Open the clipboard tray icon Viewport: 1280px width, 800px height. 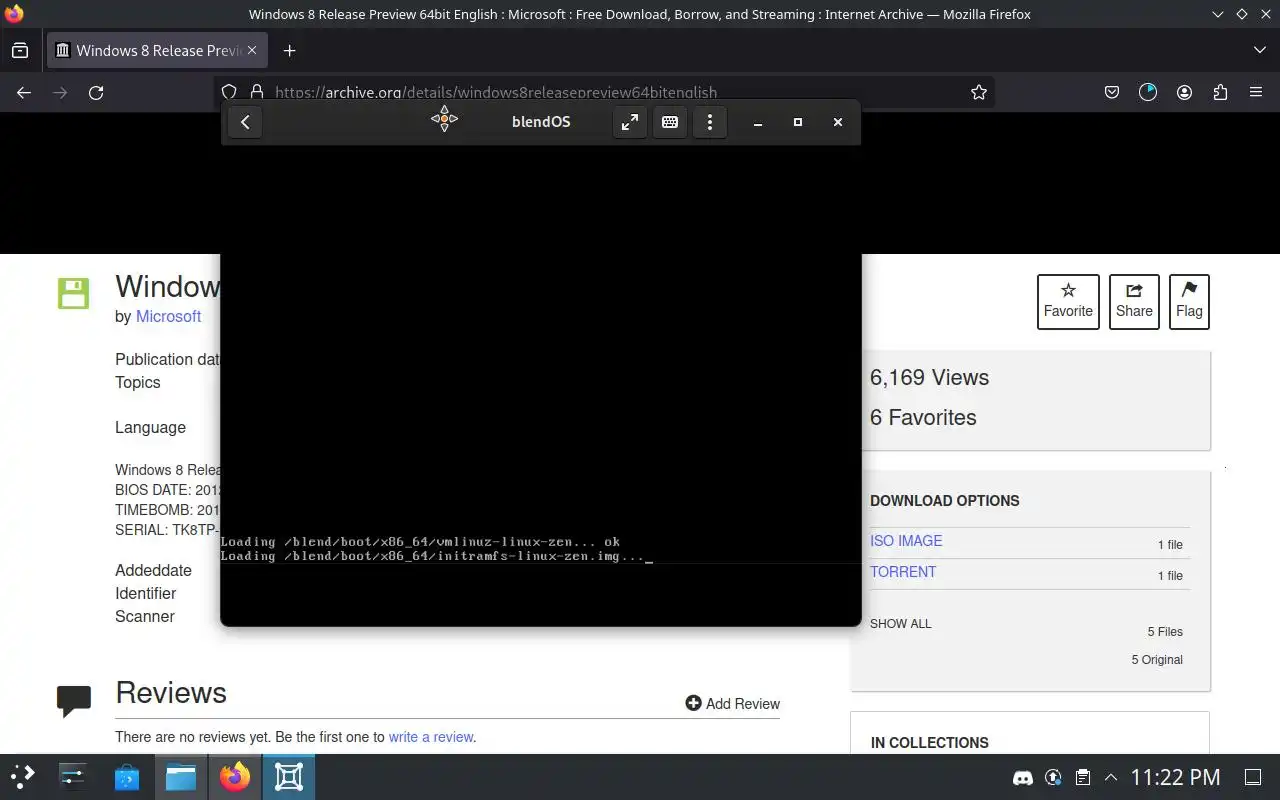(x=1082, y=777)
